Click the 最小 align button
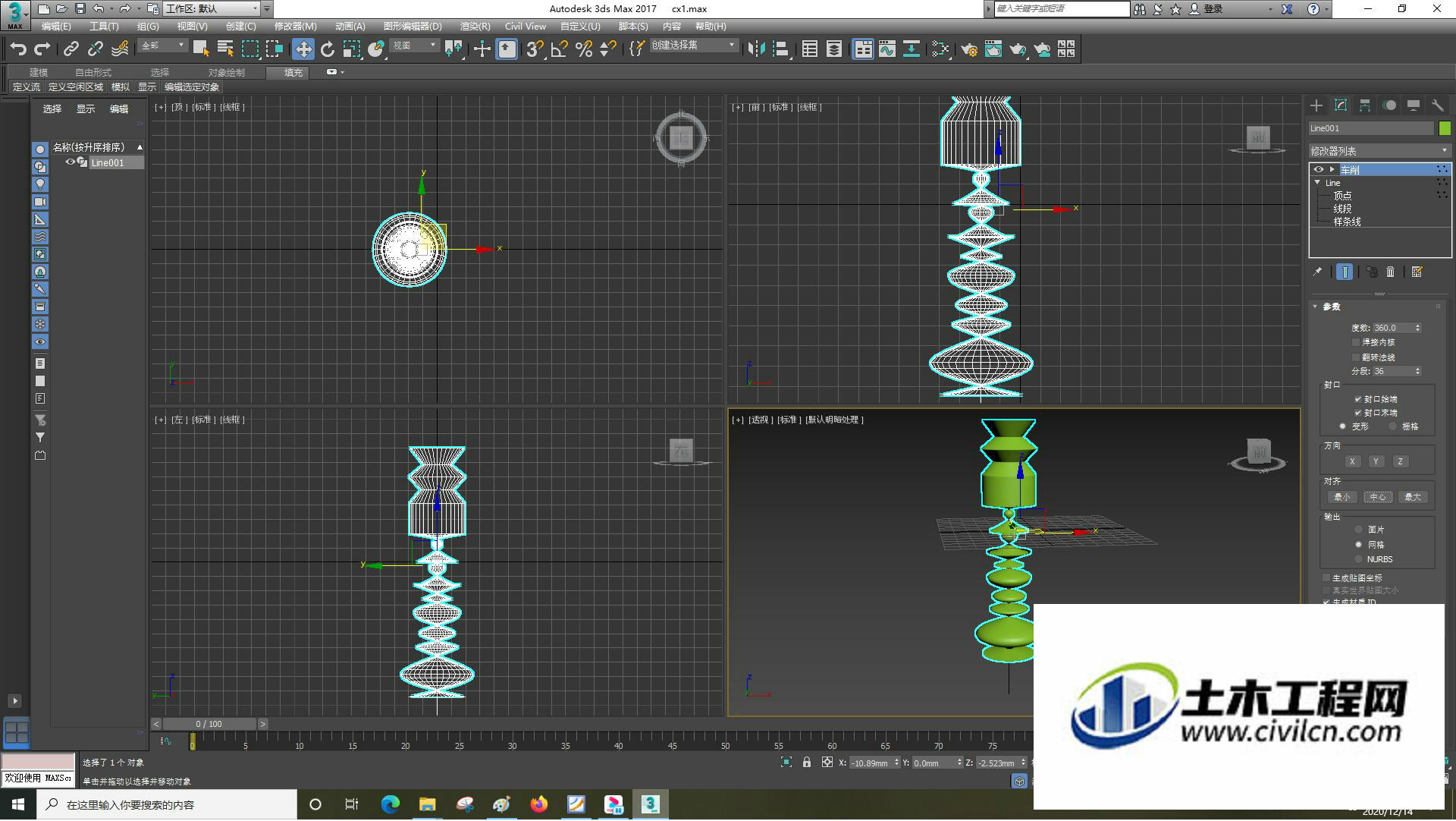 coord(1341,497)
